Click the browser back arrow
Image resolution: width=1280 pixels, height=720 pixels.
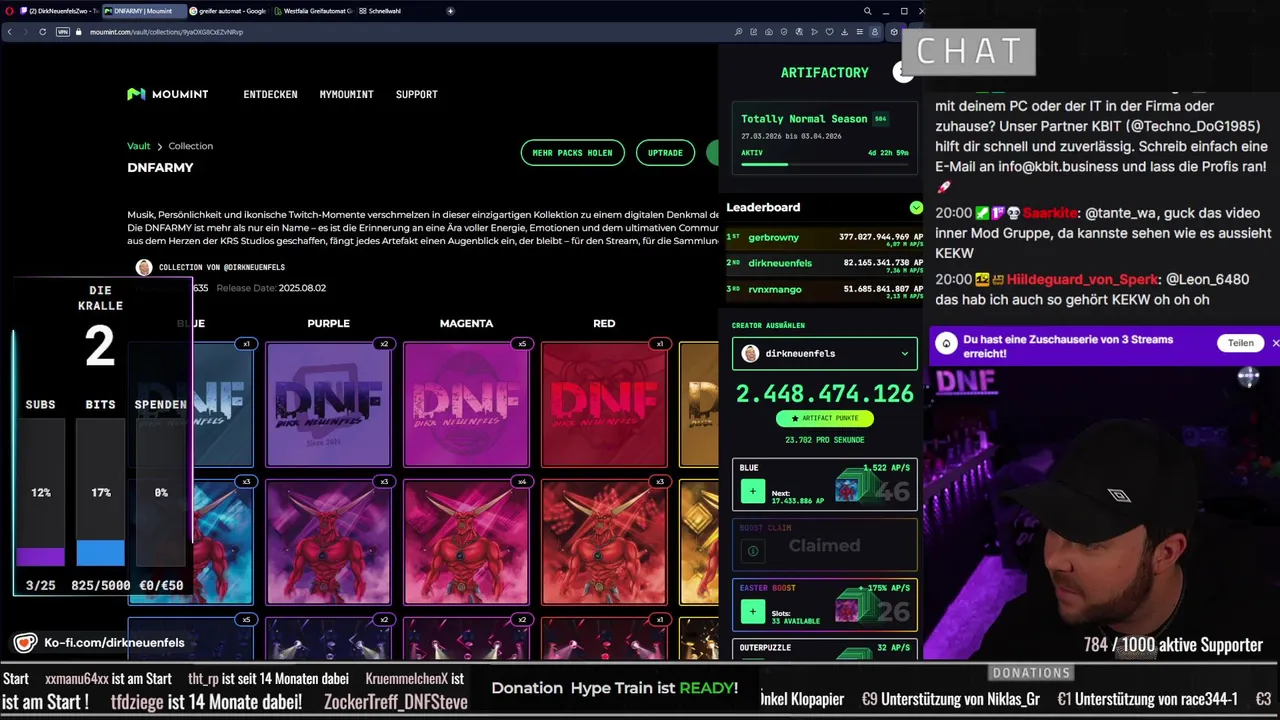pos(10,32)
